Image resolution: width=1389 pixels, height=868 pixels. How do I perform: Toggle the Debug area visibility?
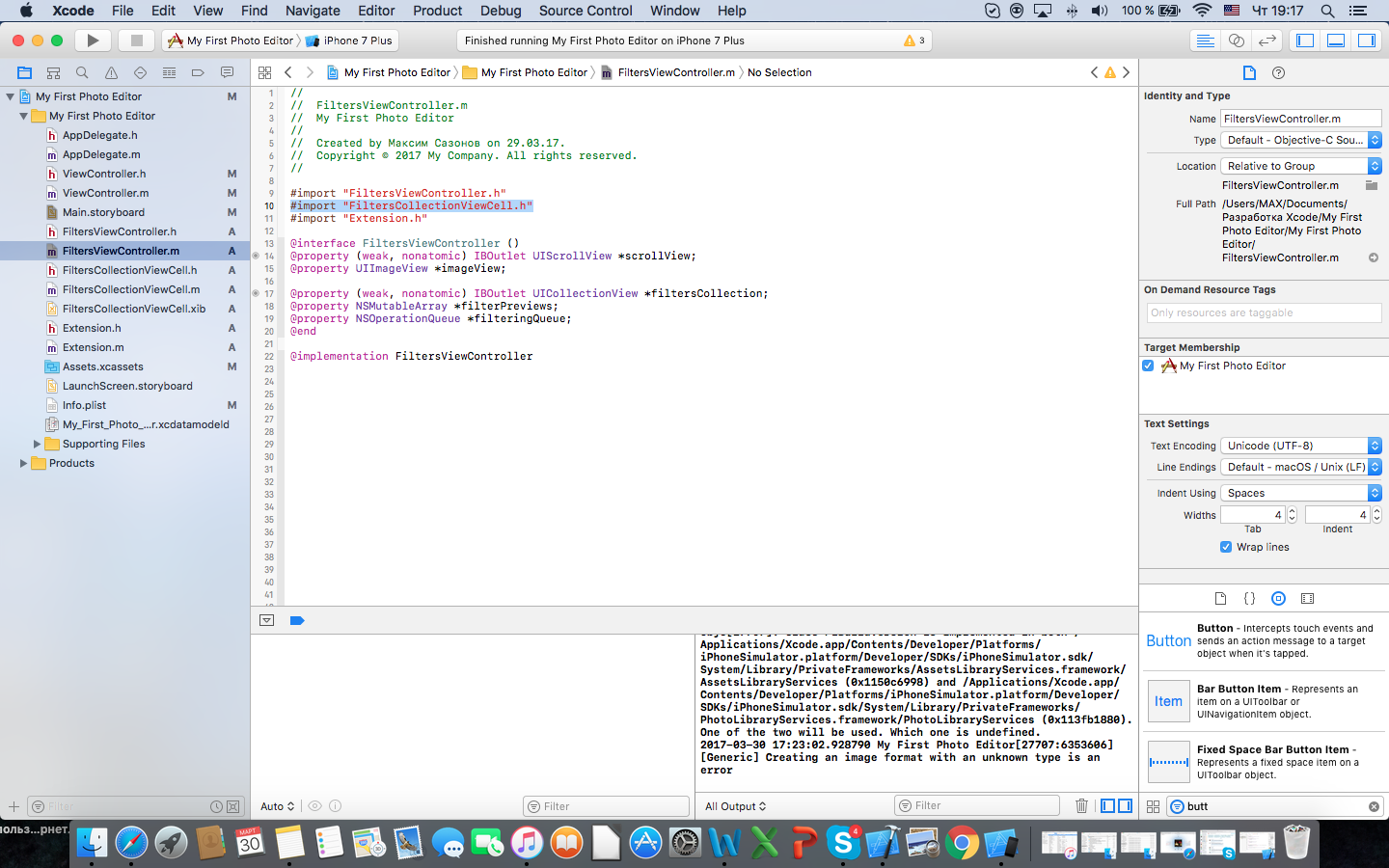pos(1336,41)
